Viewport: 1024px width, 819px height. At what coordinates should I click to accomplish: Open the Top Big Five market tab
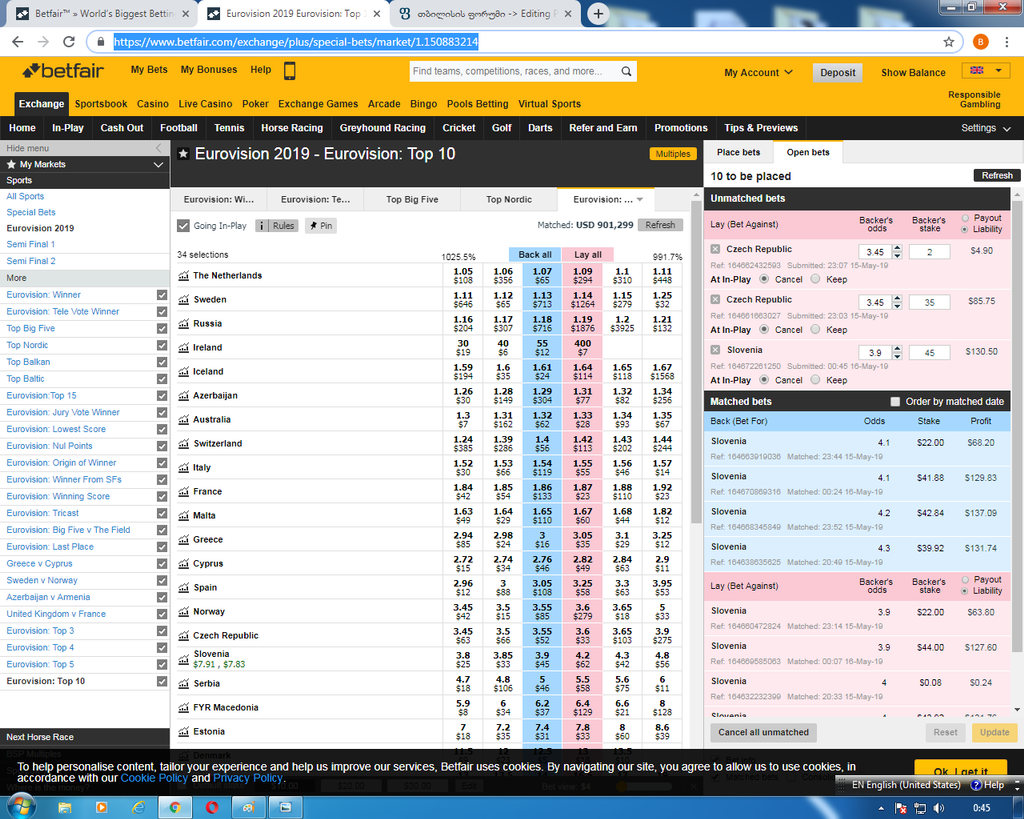coord(412,200)
